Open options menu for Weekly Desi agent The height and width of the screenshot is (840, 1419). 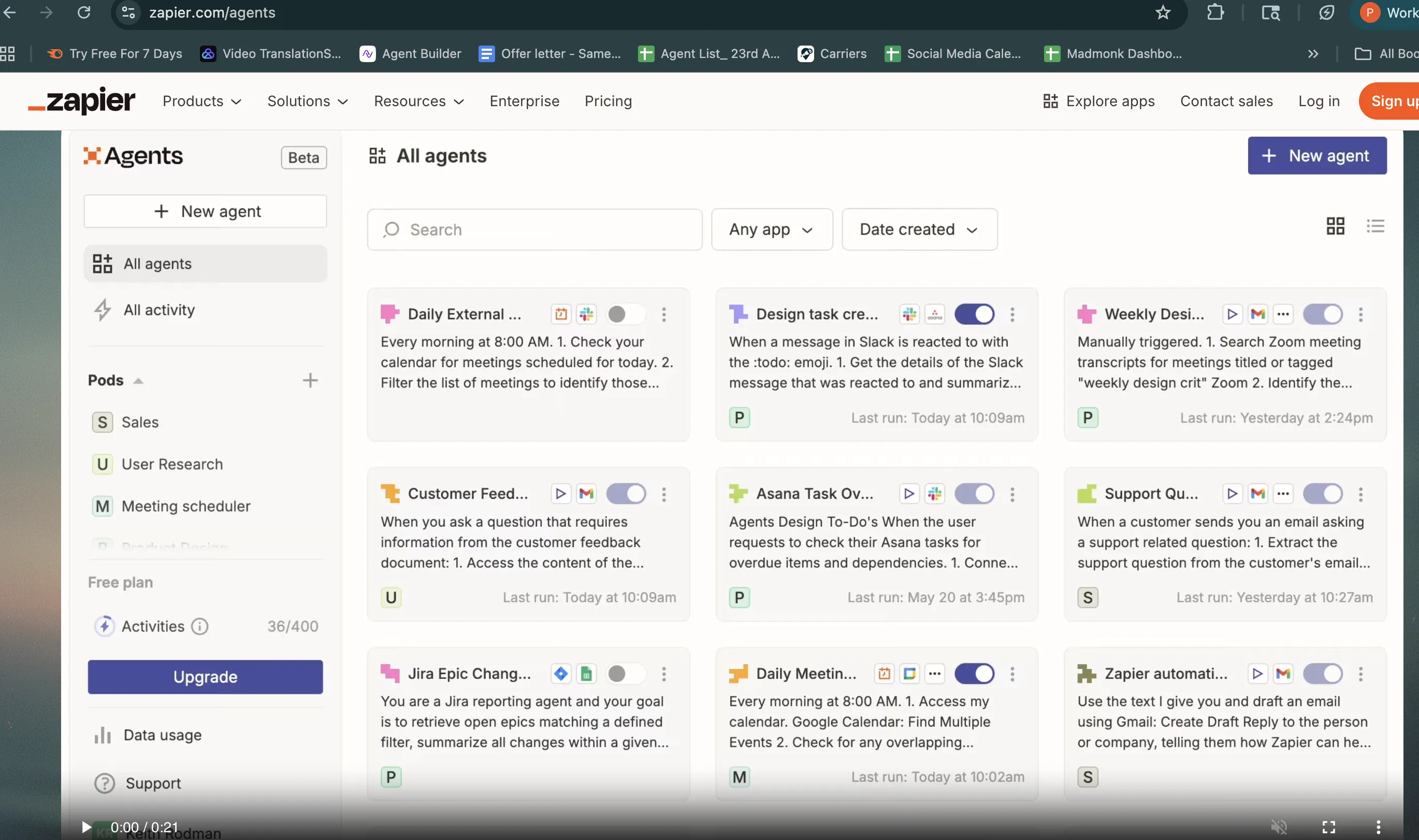coord(1360,314)
